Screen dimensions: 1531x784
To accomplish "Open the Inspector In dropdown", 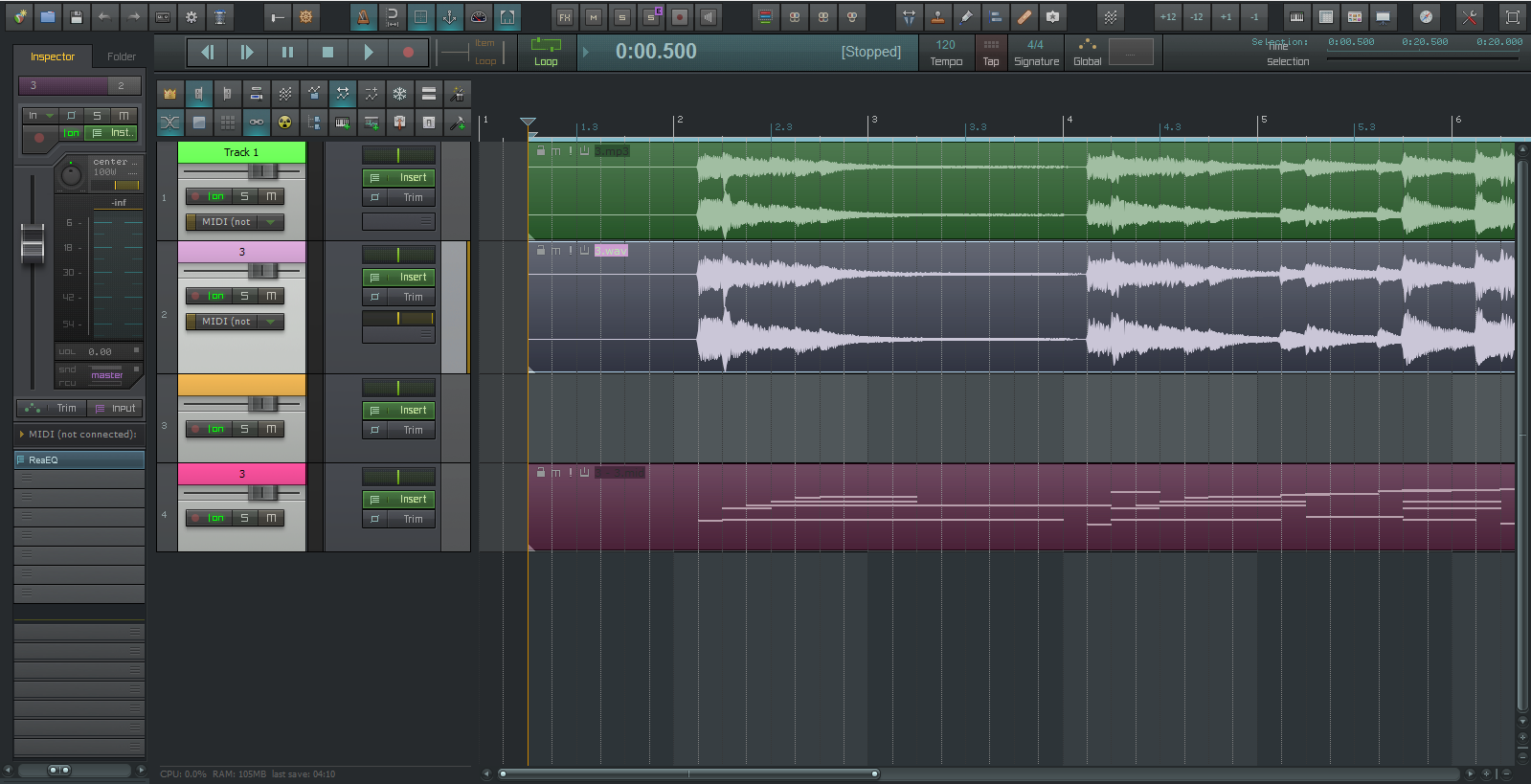I will 40,116.
